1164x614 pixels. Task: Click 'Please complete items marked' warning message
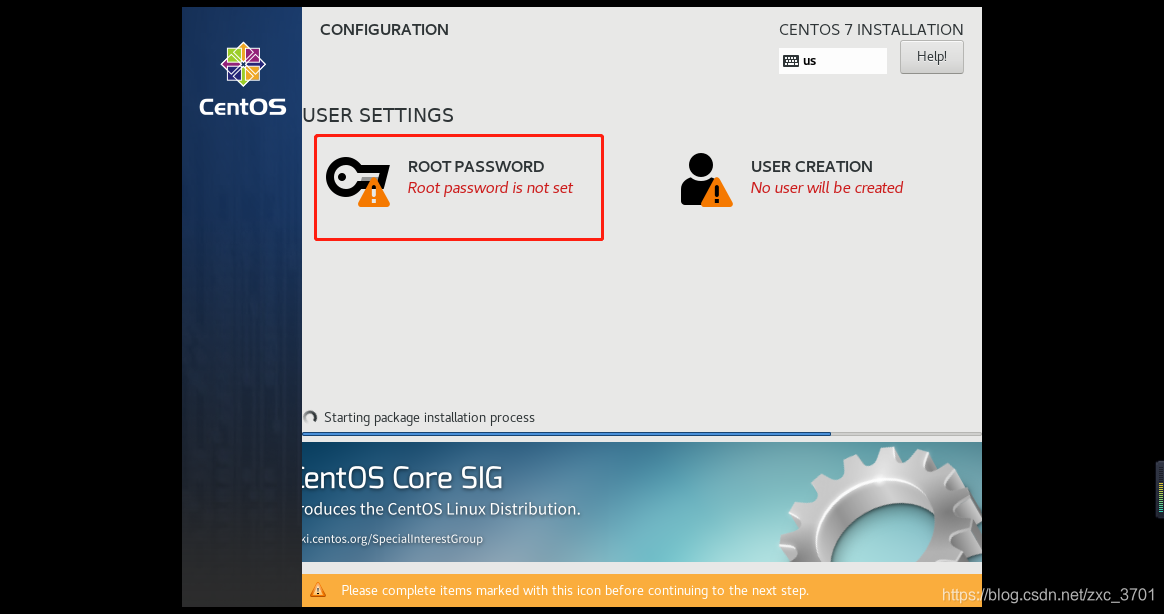click(x=575, y=590)
